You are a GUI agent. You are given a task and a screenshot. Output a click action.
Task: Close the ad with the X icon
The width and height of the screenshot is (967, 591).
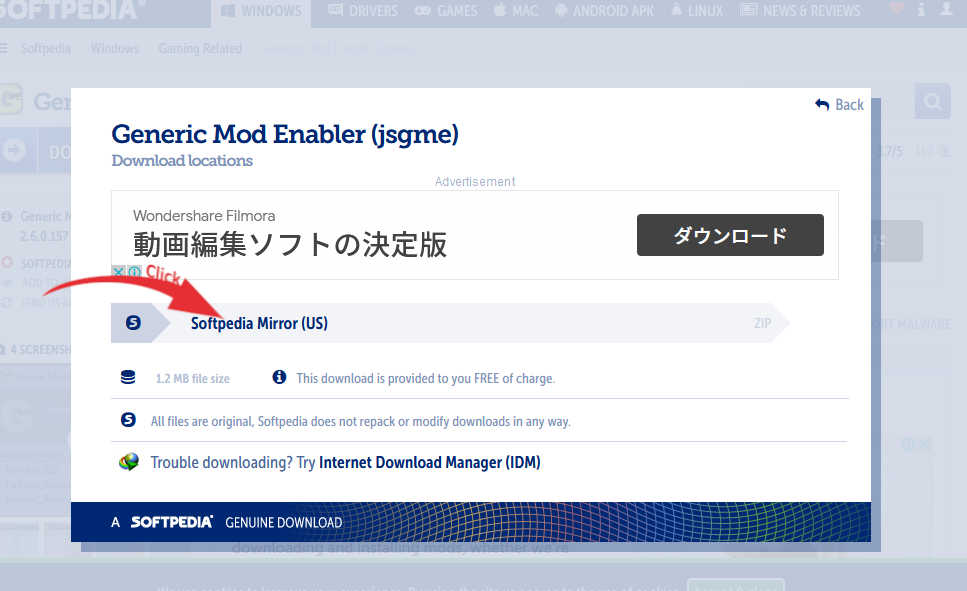pyautogui.click(x=118, y=271)
